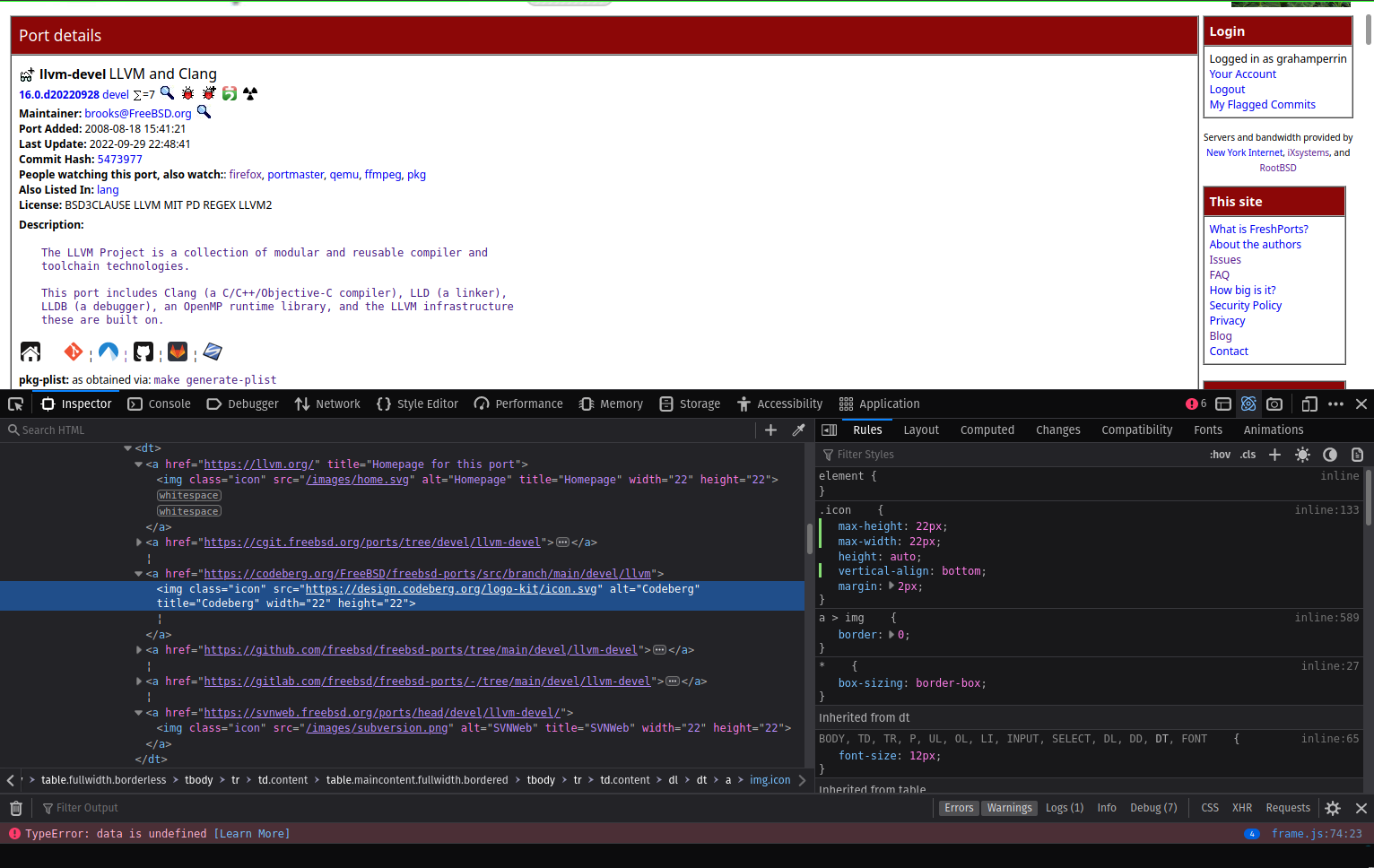Click the Homepage house icon
This screenshot has width=1374, height=868.
pyautogui.click(x=30, y=352)
